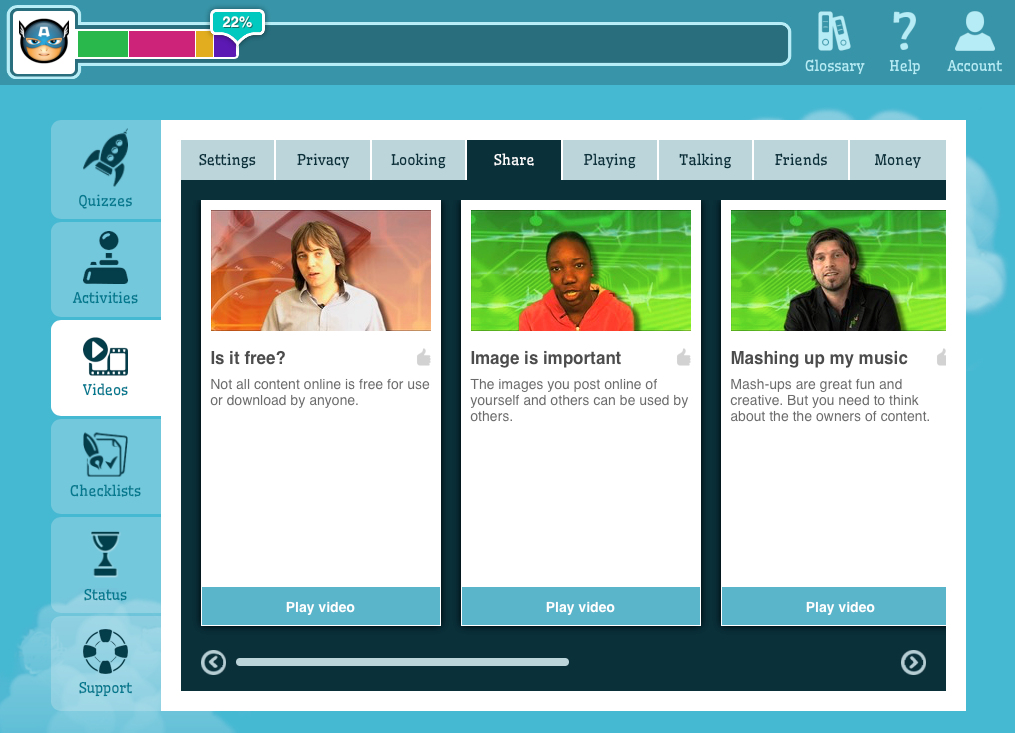The image size is (1015, 733).
Task: Switch to the Playing tab
Action: coord(610,160)
